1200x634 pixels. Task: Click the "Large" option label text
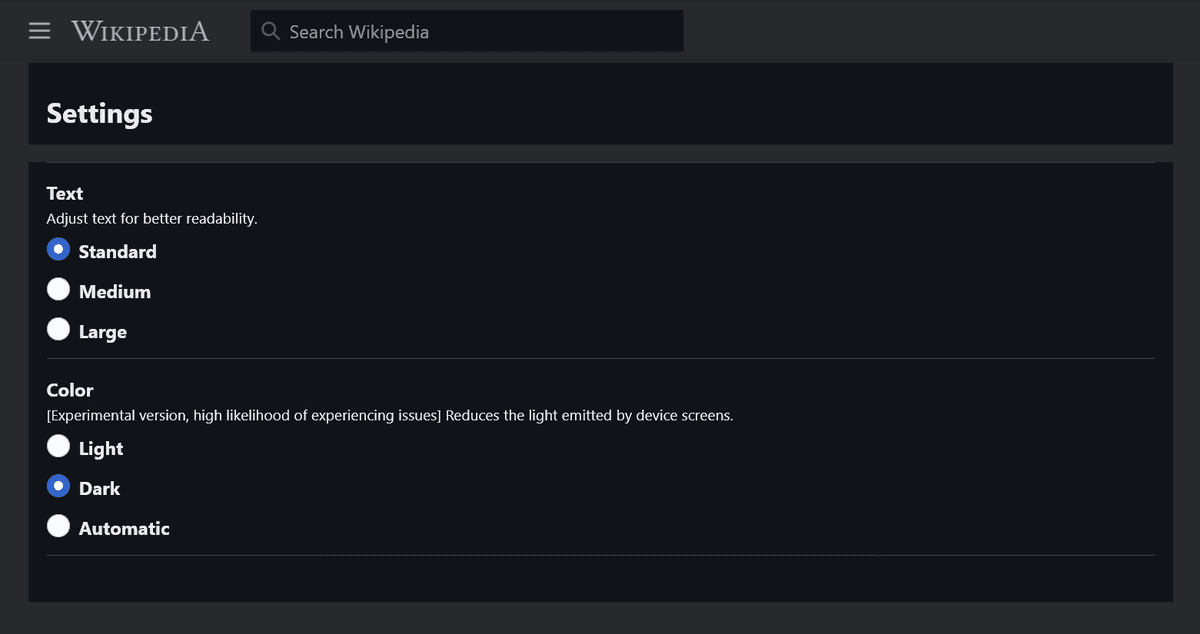[103, 332]
